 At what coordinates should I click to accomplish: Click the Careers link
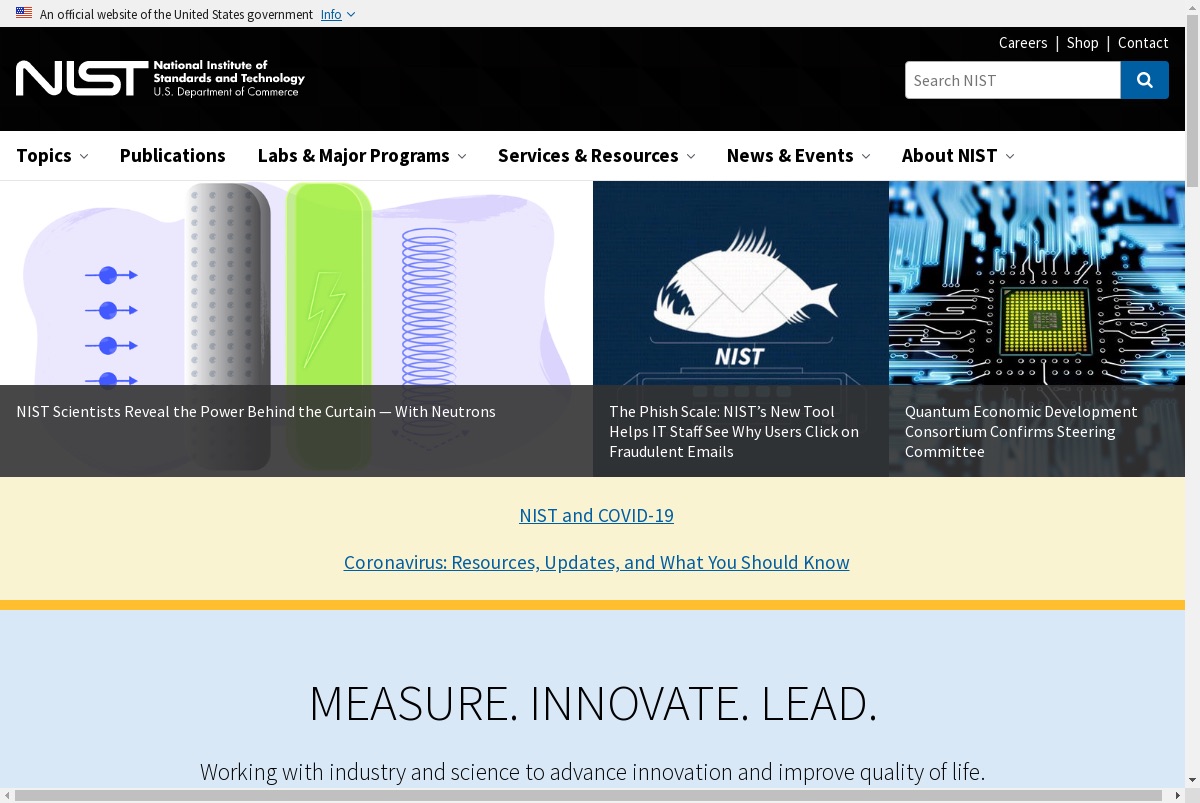[1023, 43]
